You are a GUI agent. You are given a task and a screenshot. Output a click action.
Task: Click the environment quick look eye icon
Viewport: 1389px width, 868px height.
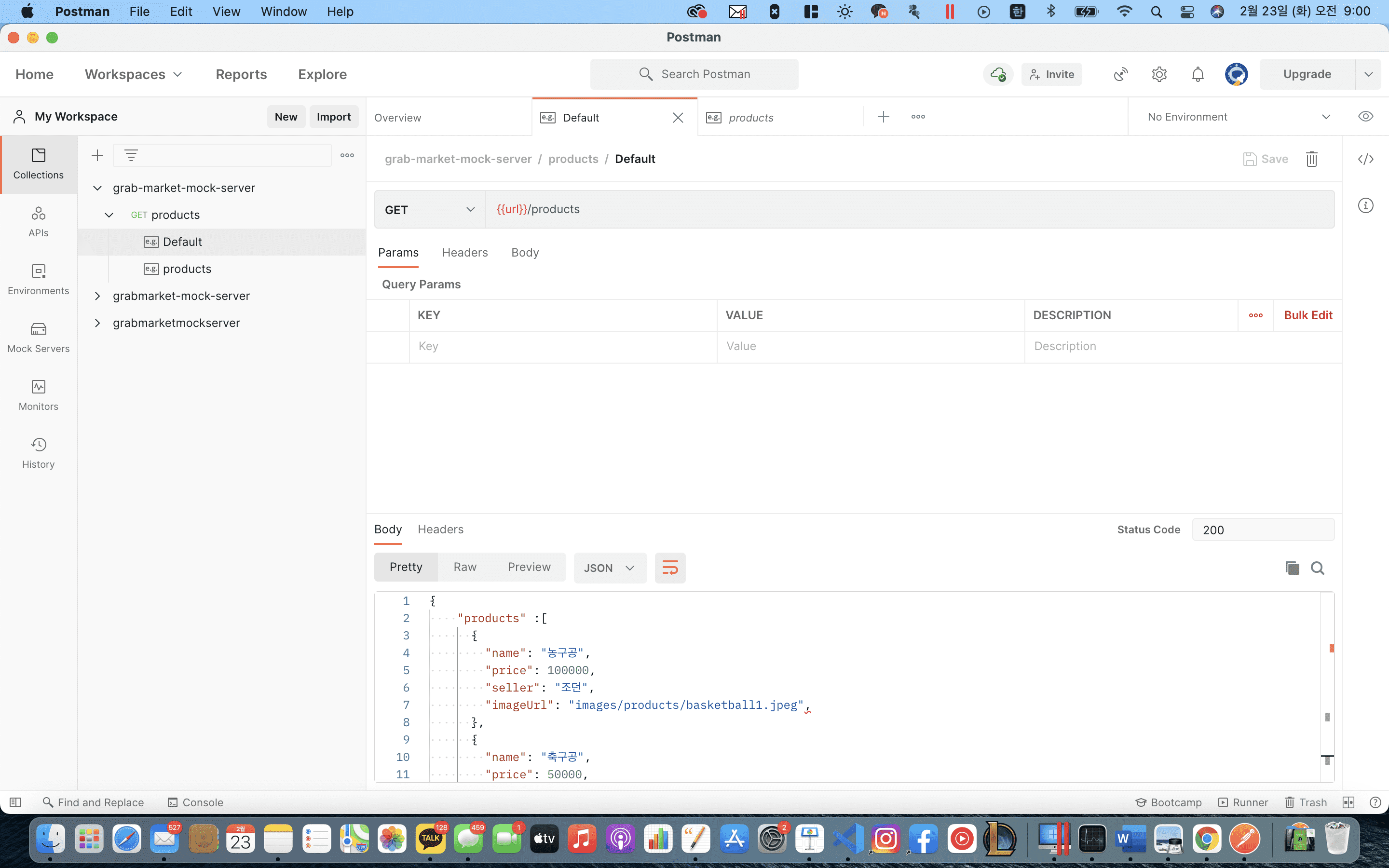click(x=1365, y=117)
